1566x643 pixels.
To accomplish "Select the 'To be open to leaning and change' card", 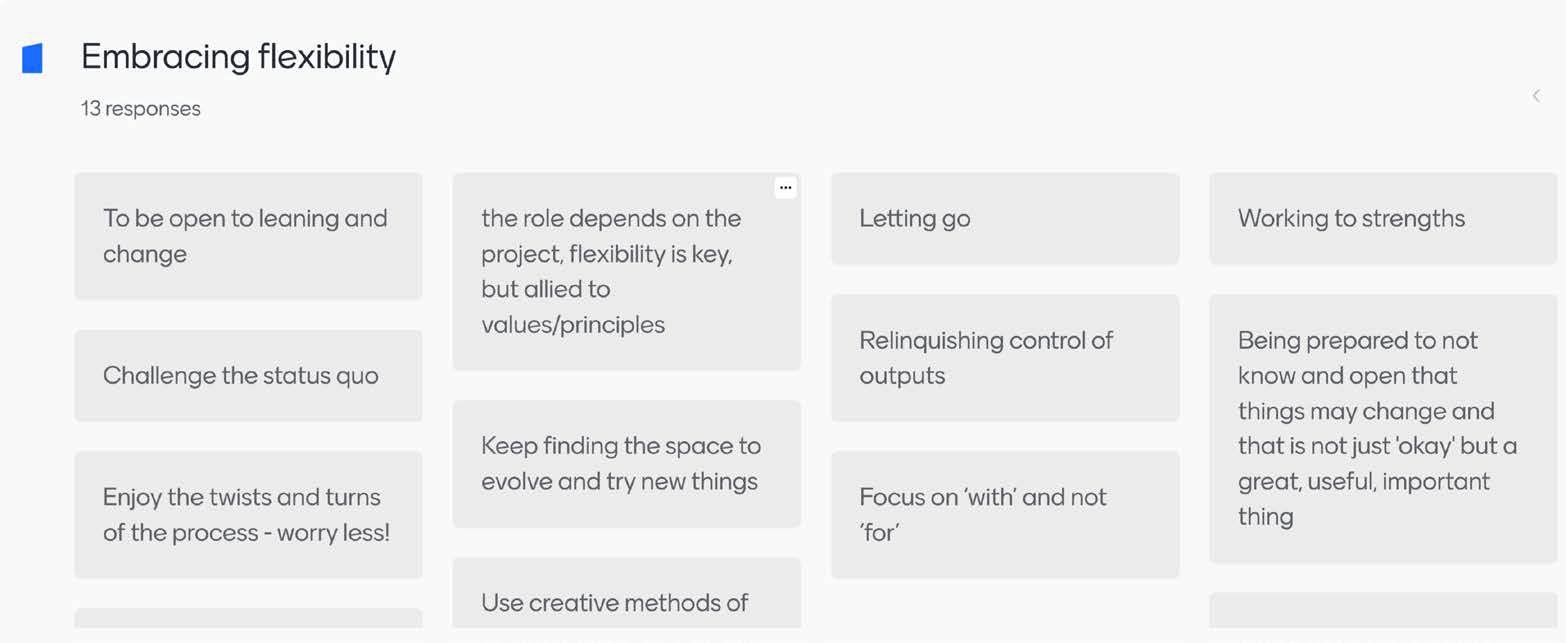I will click(x=248, y=236).
